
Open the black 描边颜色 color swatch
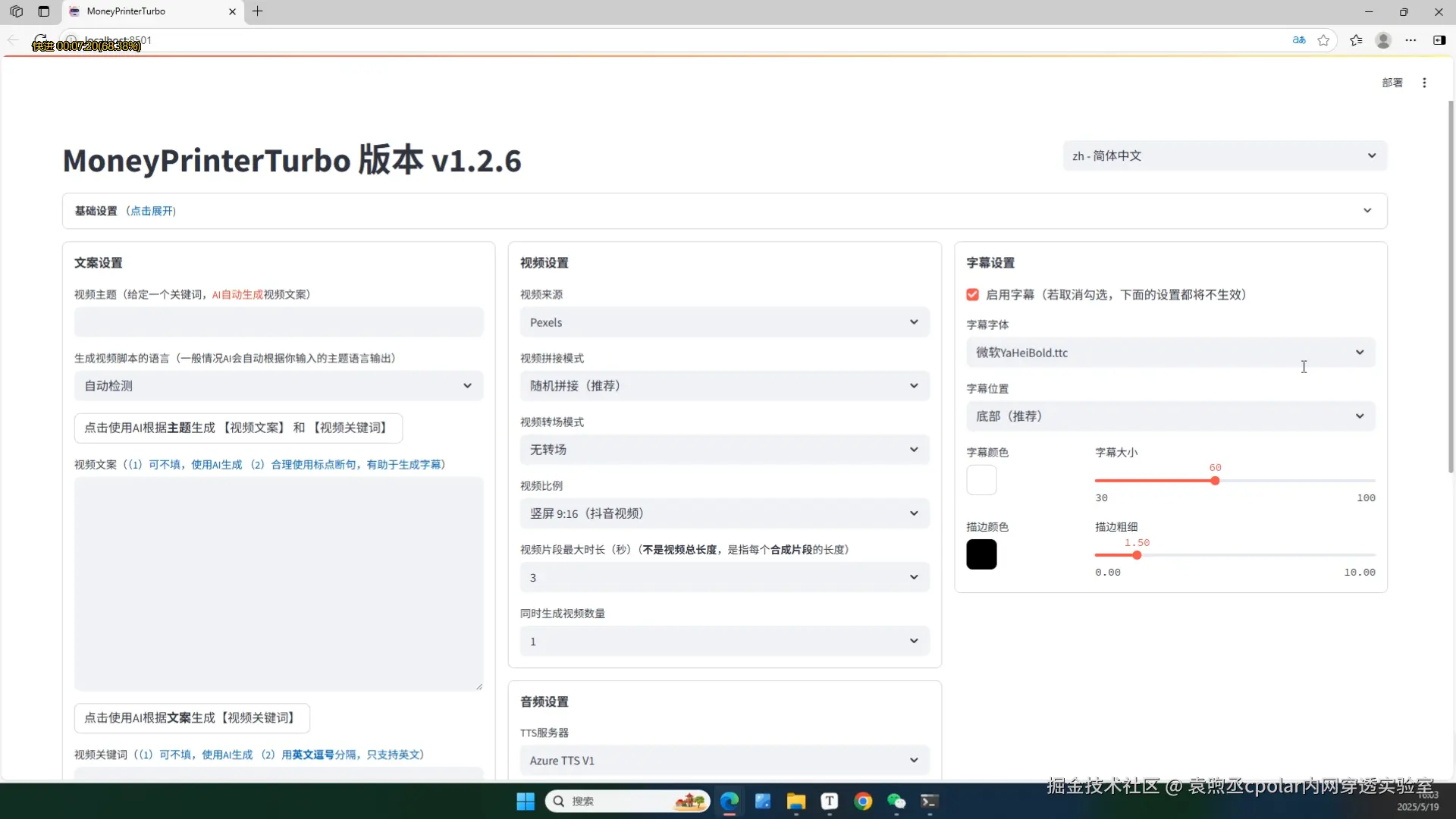tap(981, 554)
